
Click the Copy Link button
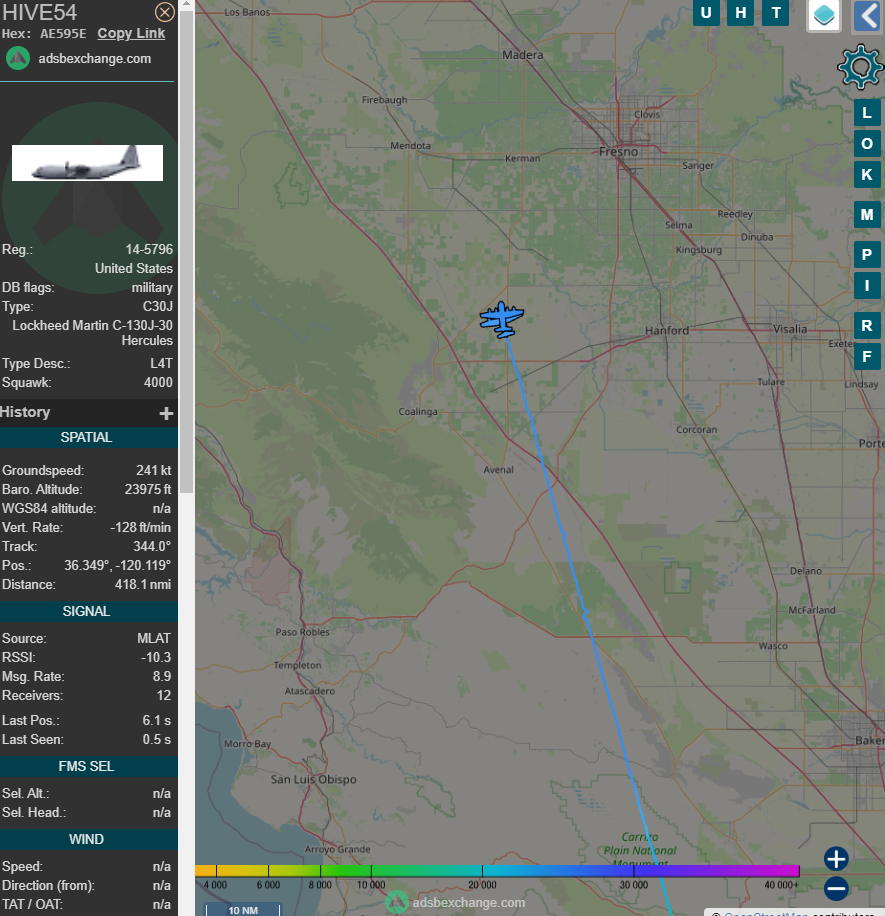(x=131, y=33)
